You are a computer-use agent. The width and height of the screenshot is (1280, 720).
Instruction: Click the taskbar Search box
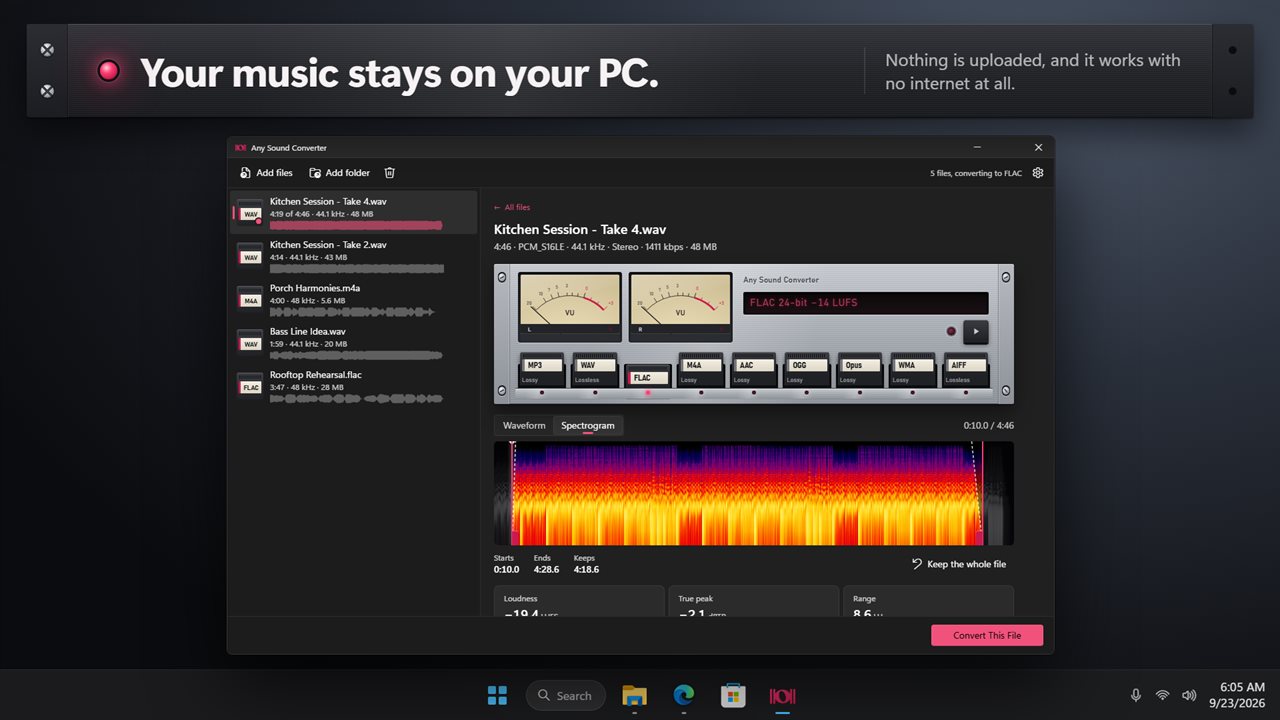pos(566,695)
